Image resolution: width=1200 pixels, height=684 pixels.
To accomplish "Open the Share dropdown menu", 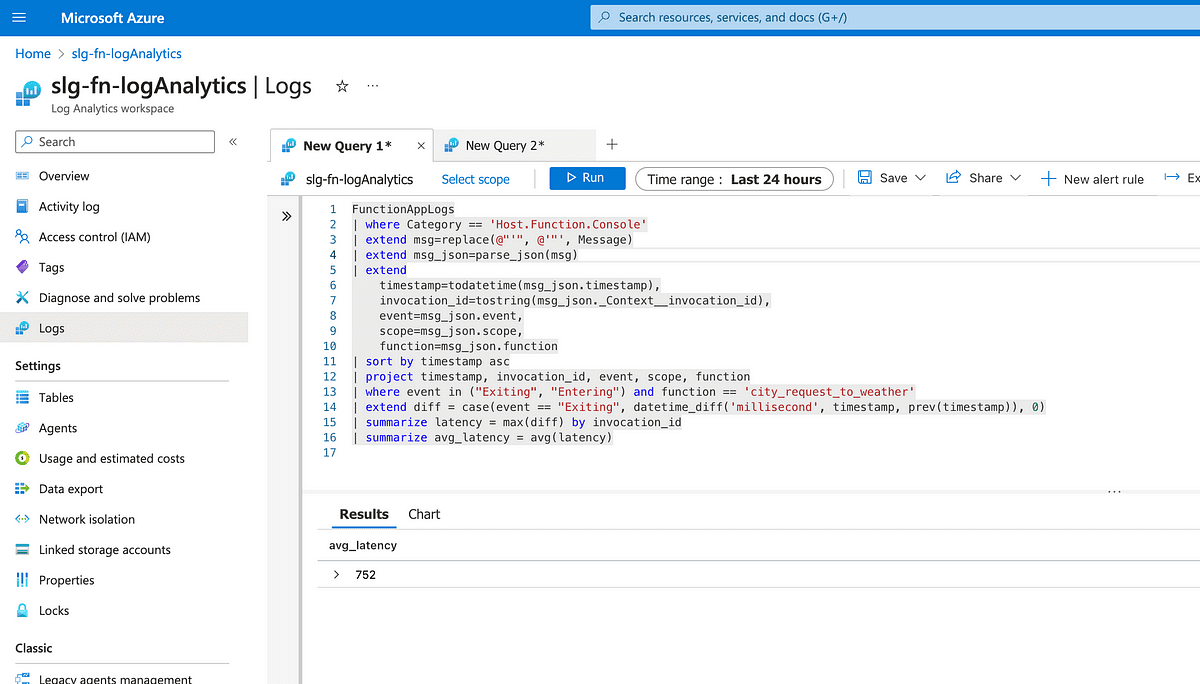I will click(984, 178).
